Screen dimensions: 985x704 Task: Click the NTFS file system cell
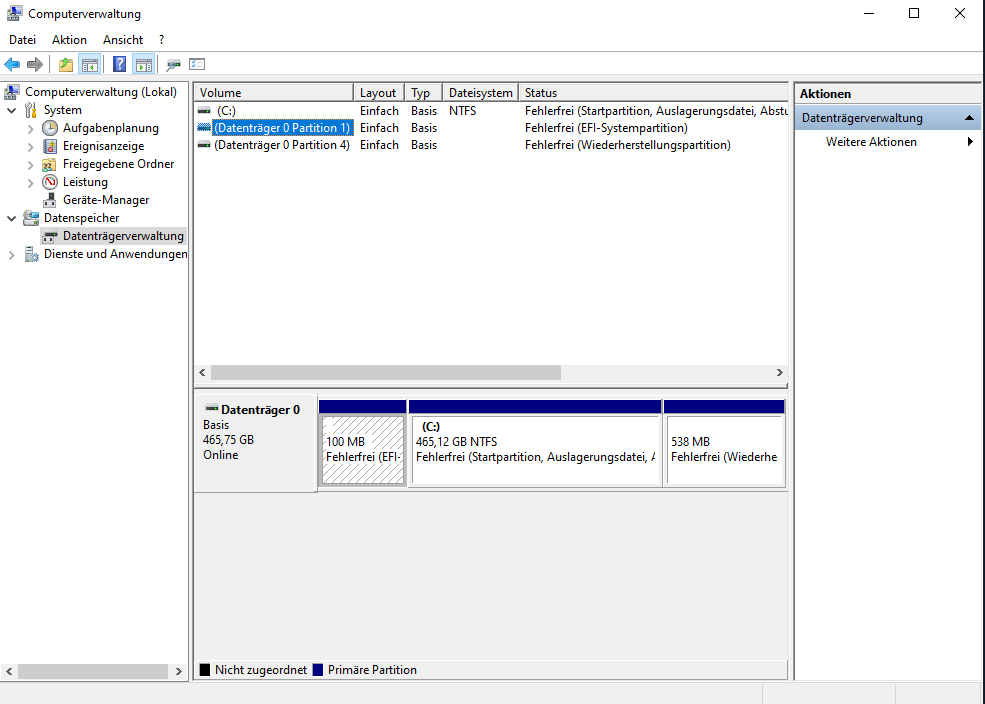pos(462,111)
